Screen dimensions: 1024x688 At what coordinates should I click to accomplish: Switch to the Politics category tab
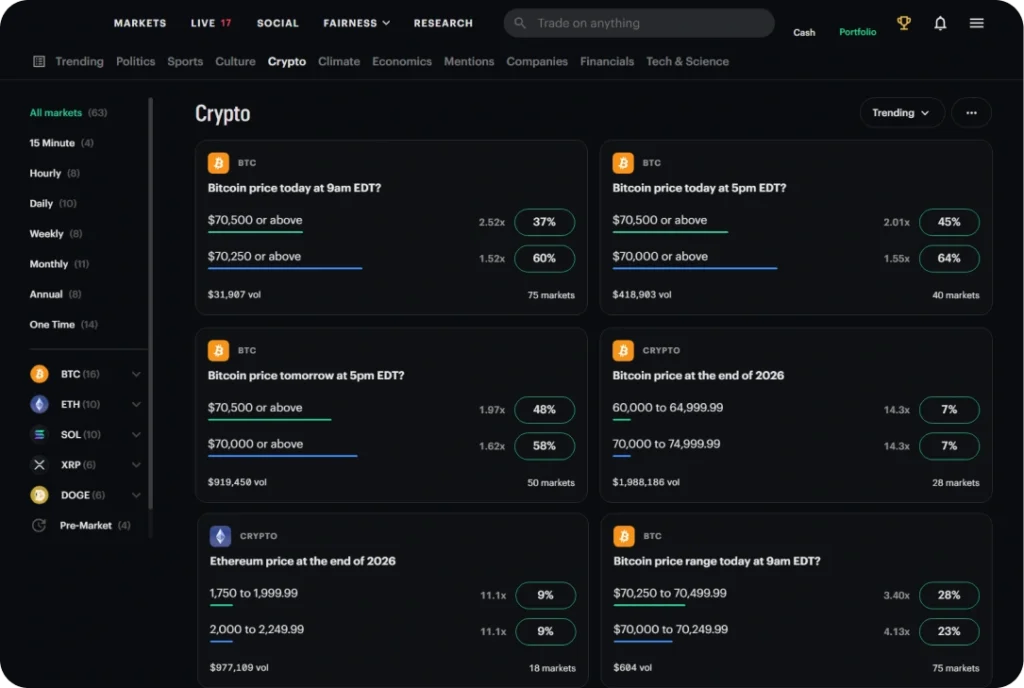136,61
